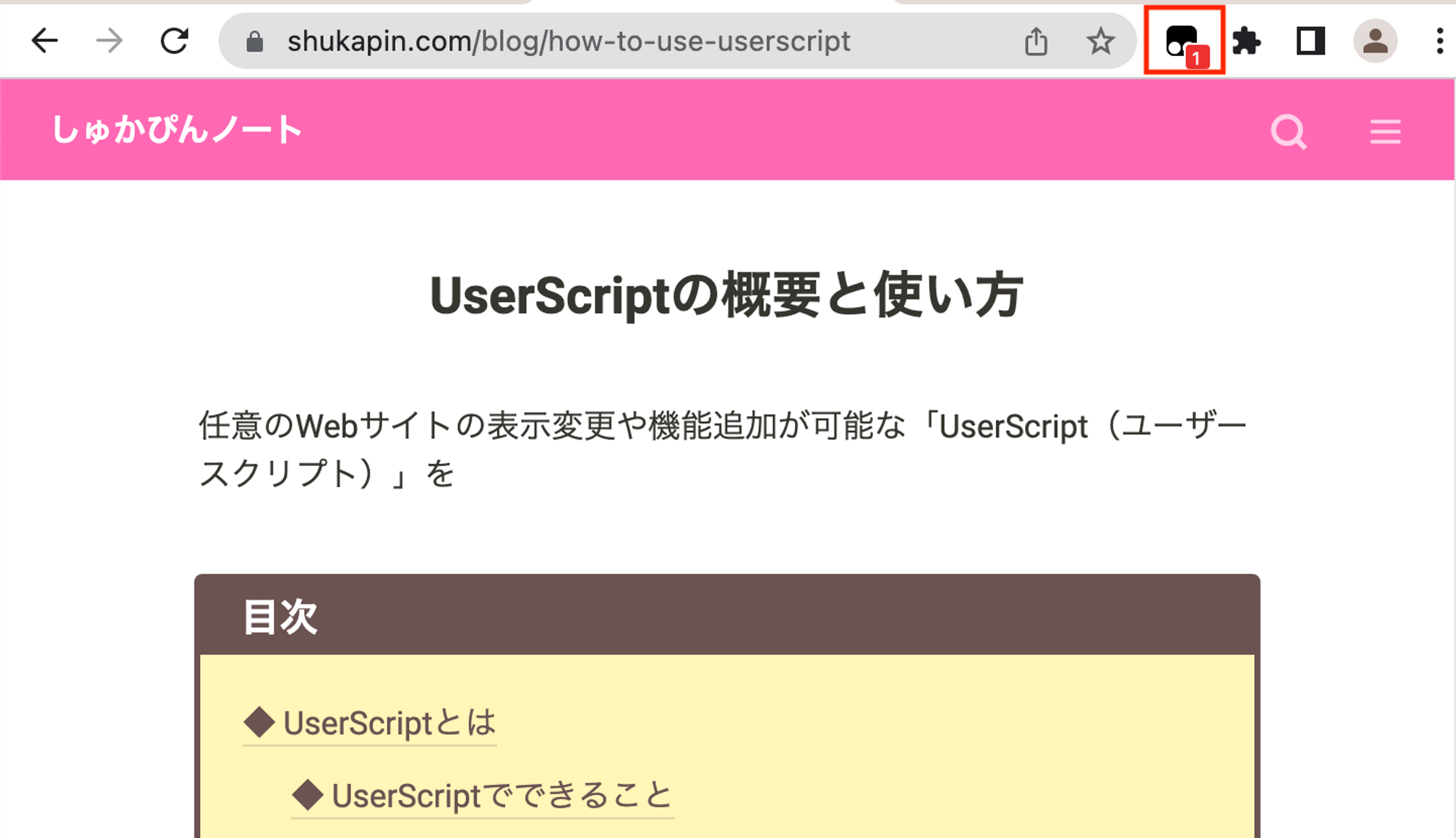1456x838 pixels.
Task: Click the intro paragraph starting with 任意のWebサイト
Action: pyautogui.click(x=723, y=449)
